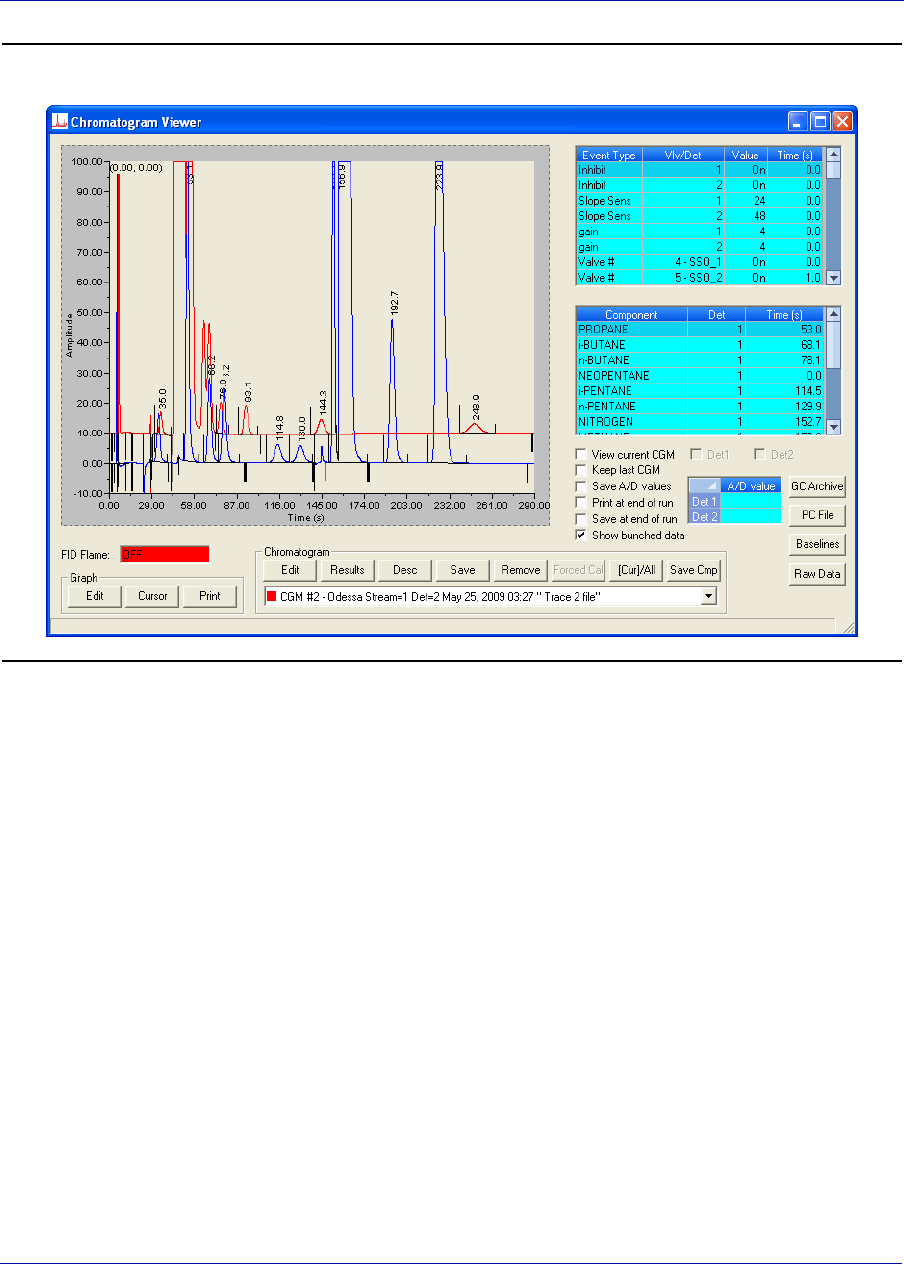Click the Det 2 A/D value cell
This screenshot has height=1264, width=904.
pos(751,516)
